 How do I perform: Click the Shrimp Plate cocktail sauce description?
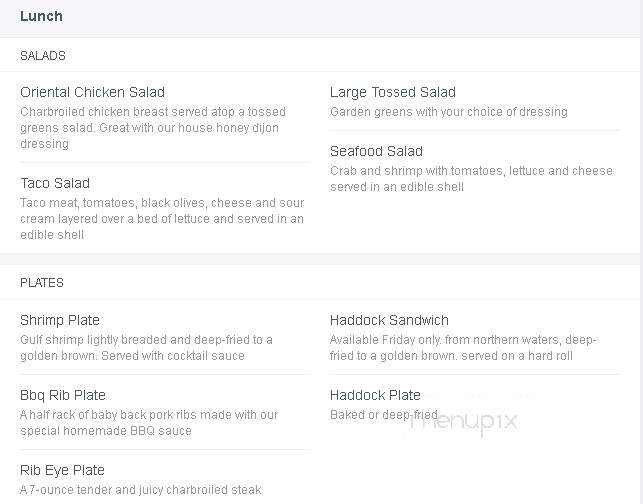pyautogui.click(x=146, y=348)
